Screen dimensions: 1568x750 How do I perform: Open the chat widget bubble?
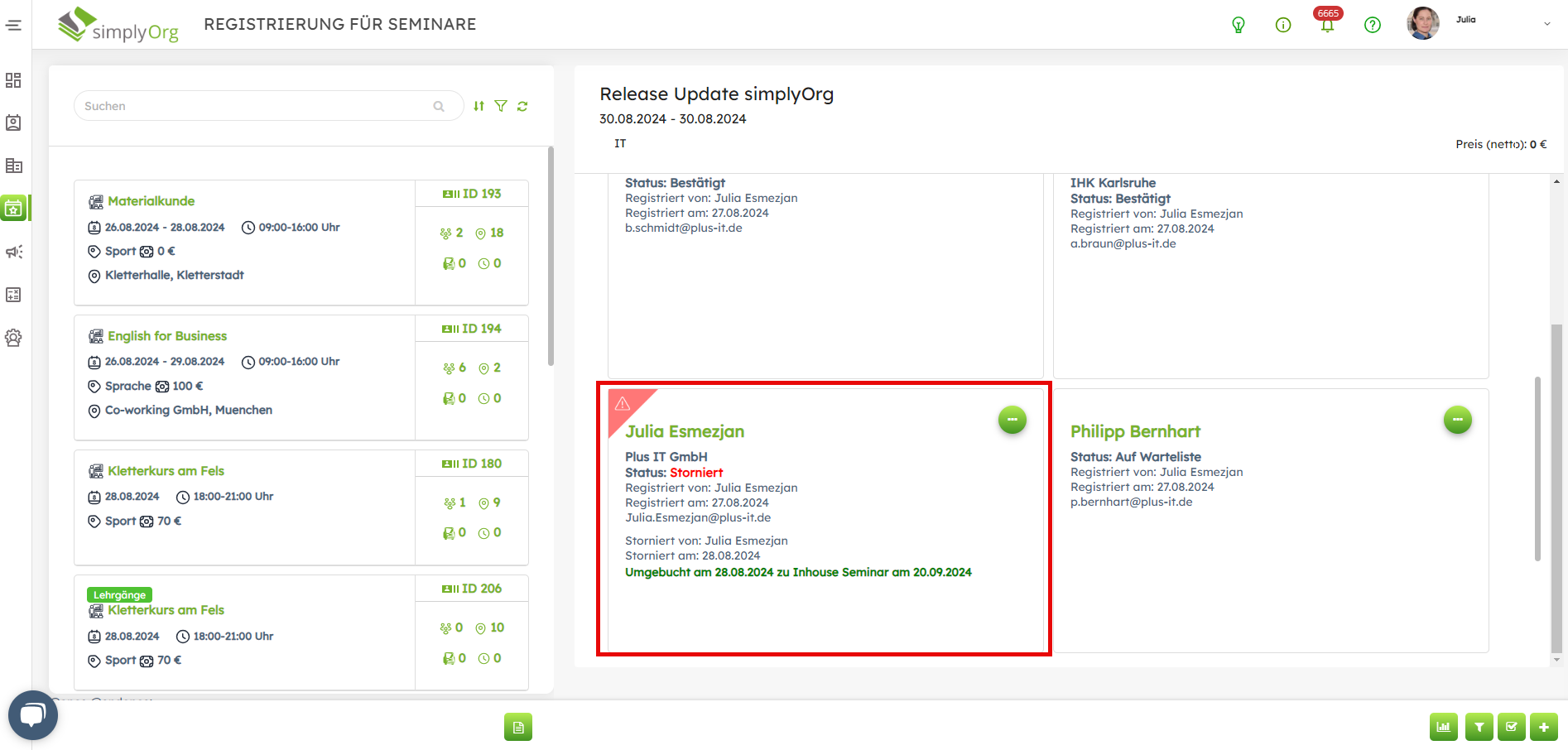pyautogui.click(x=33, y=715)
